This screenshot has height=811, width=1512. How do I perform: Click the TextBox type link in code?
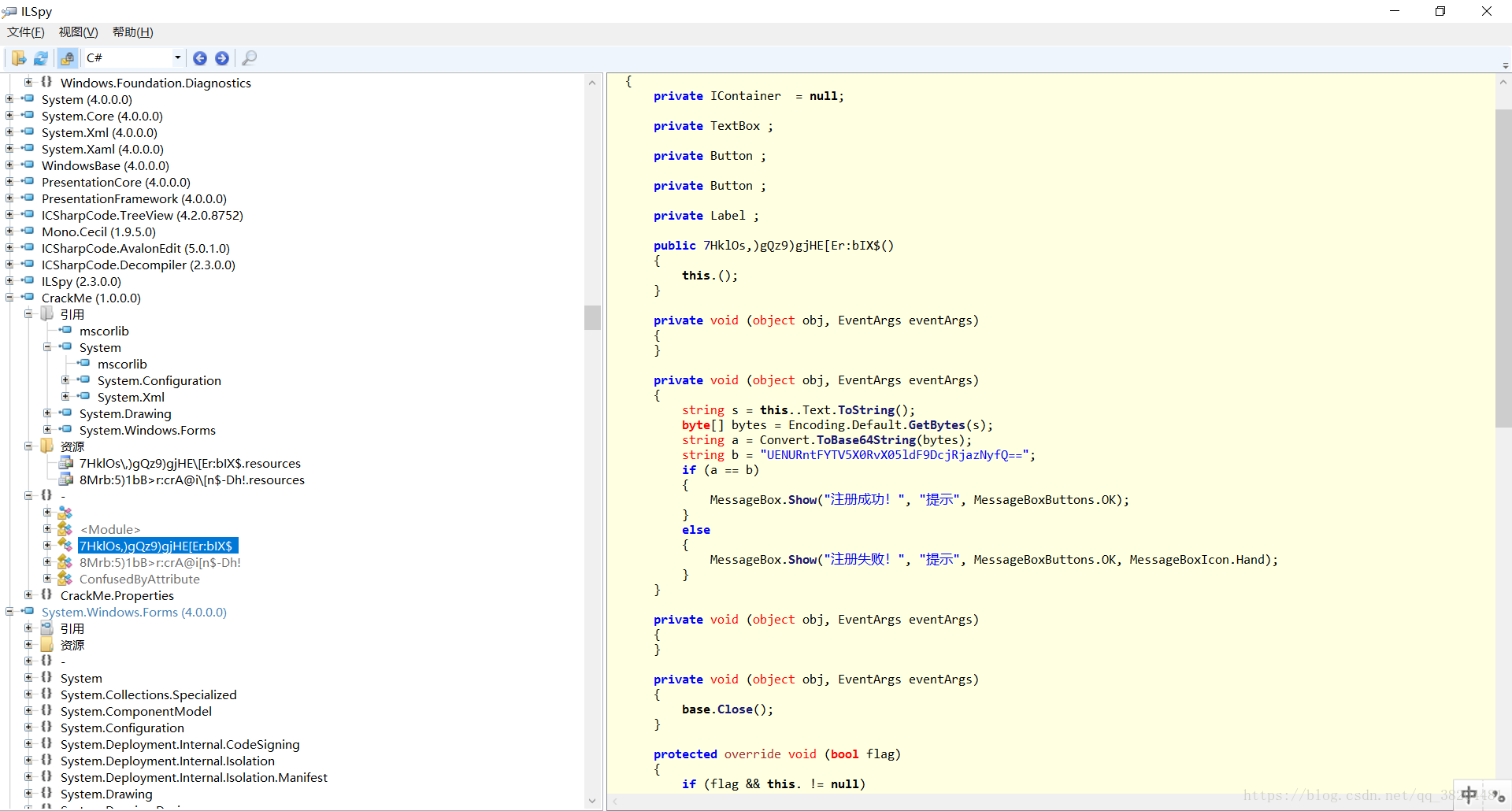(x=736, y=126)
